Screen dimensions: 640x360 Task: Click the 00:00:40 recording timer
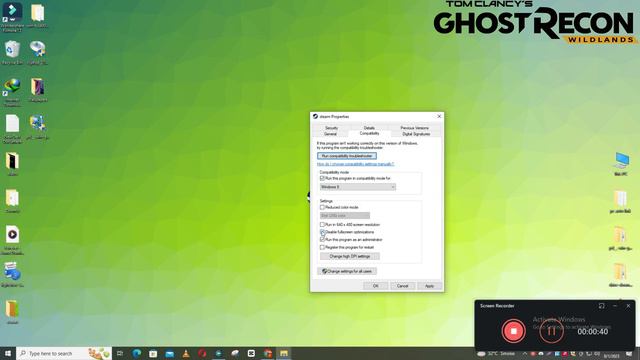[593, 331]
